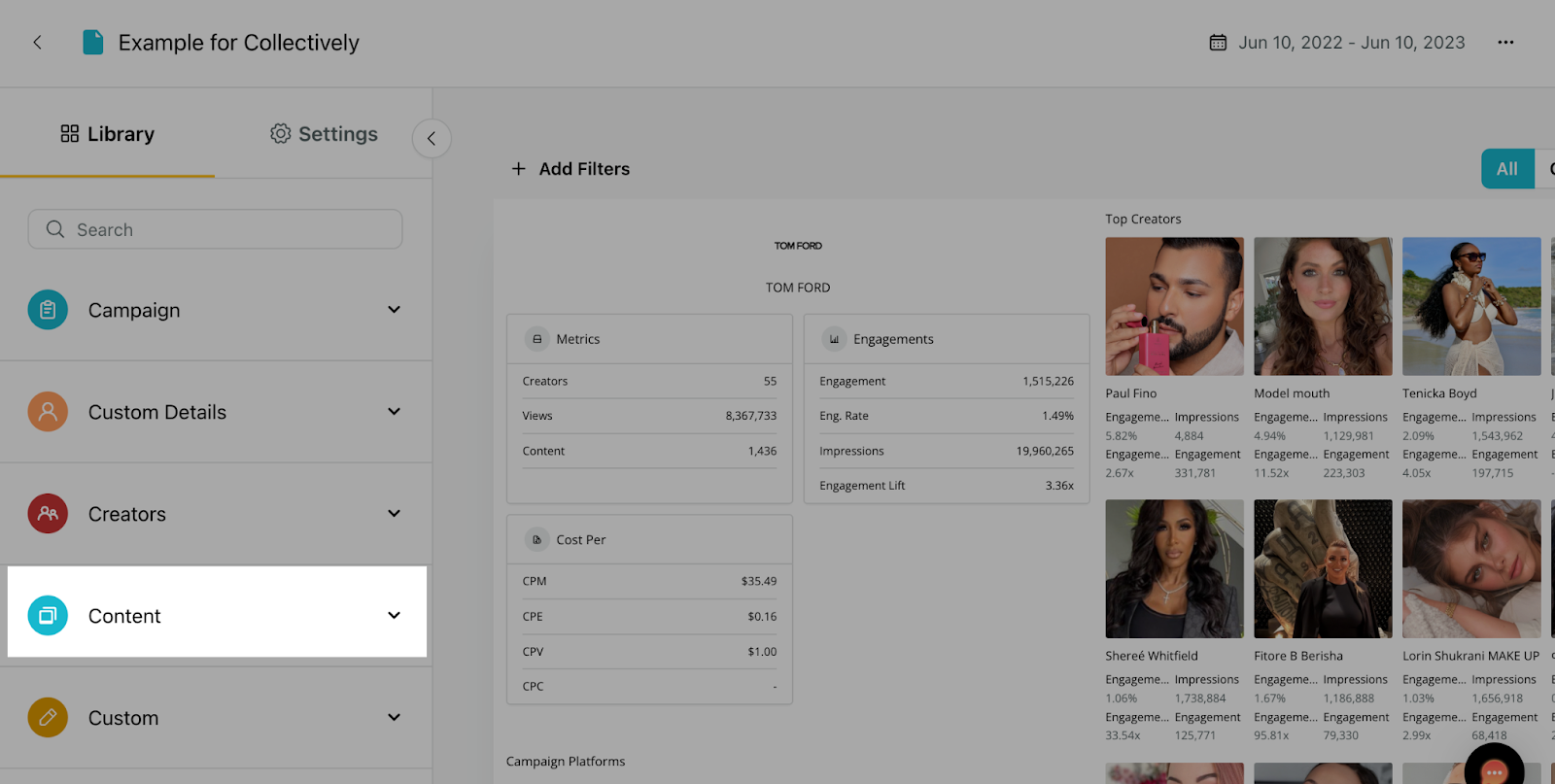The image size is (1555, 784).
Task: Expand the Custom section chevron
Action: (x=395, y=718)
